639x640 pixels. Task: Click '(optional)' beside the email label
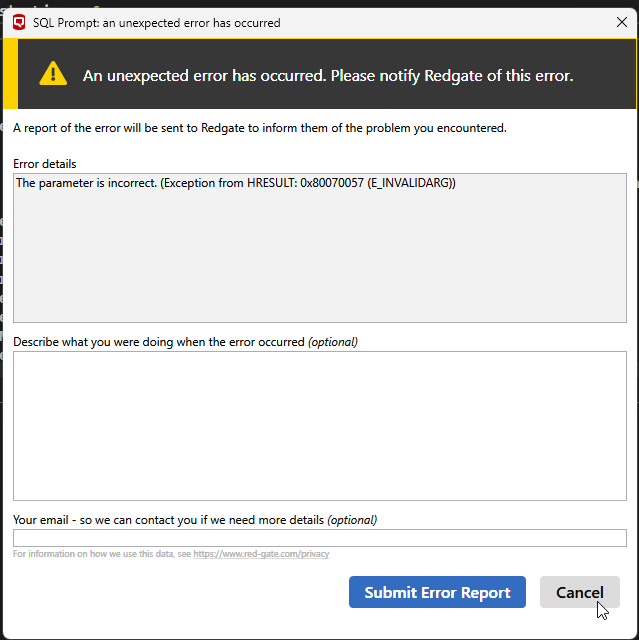coord(352,520)
